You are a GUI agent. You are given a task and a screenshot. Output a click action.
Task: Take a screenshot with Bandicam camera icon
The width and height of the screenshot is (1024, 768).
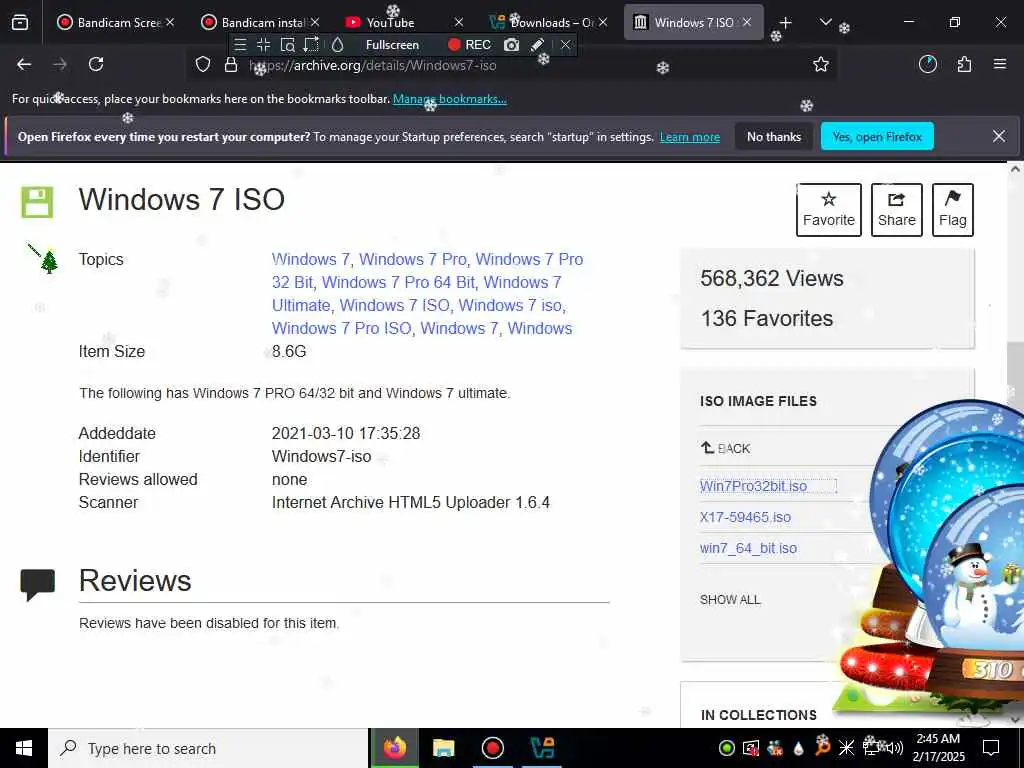coord(511,45)
